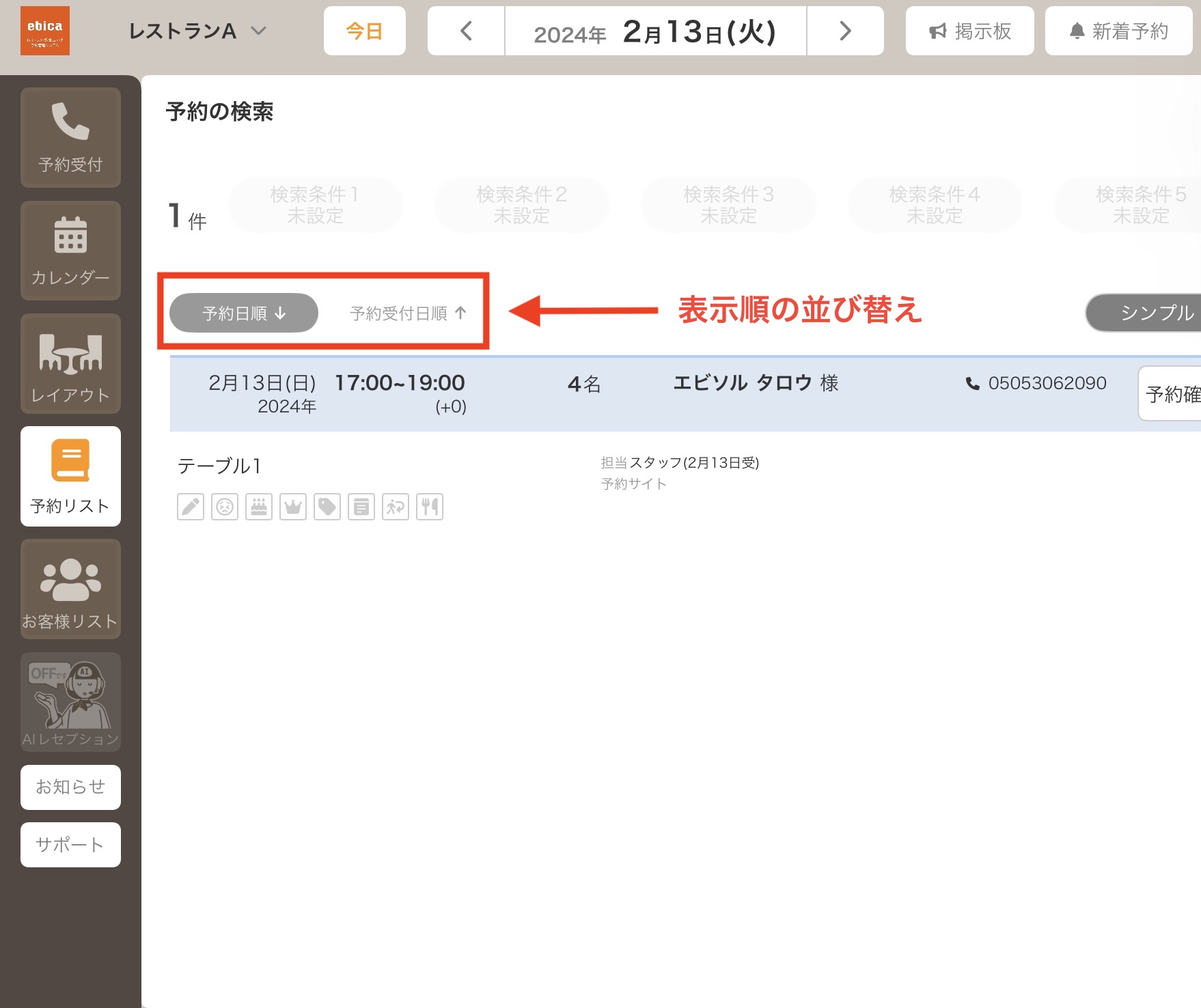The height and width of the screenshot is (1008, 1201).
Task: Click the tag label icon in reservation
Action: point(327,507)
